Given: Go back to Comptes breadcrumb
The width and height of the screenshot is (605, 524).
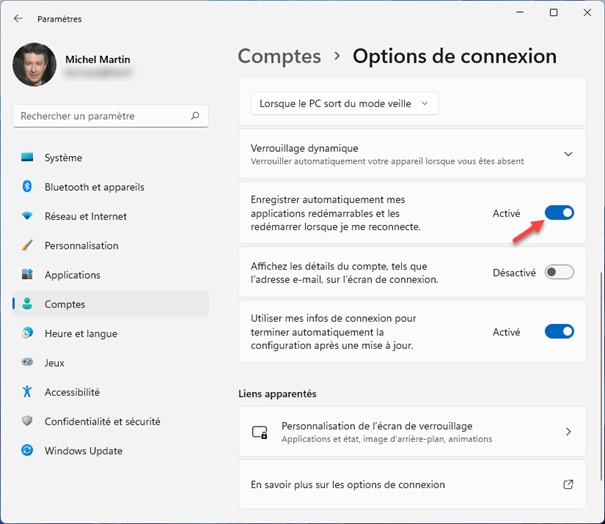Looking at the screenshot, I should (279, 56).
